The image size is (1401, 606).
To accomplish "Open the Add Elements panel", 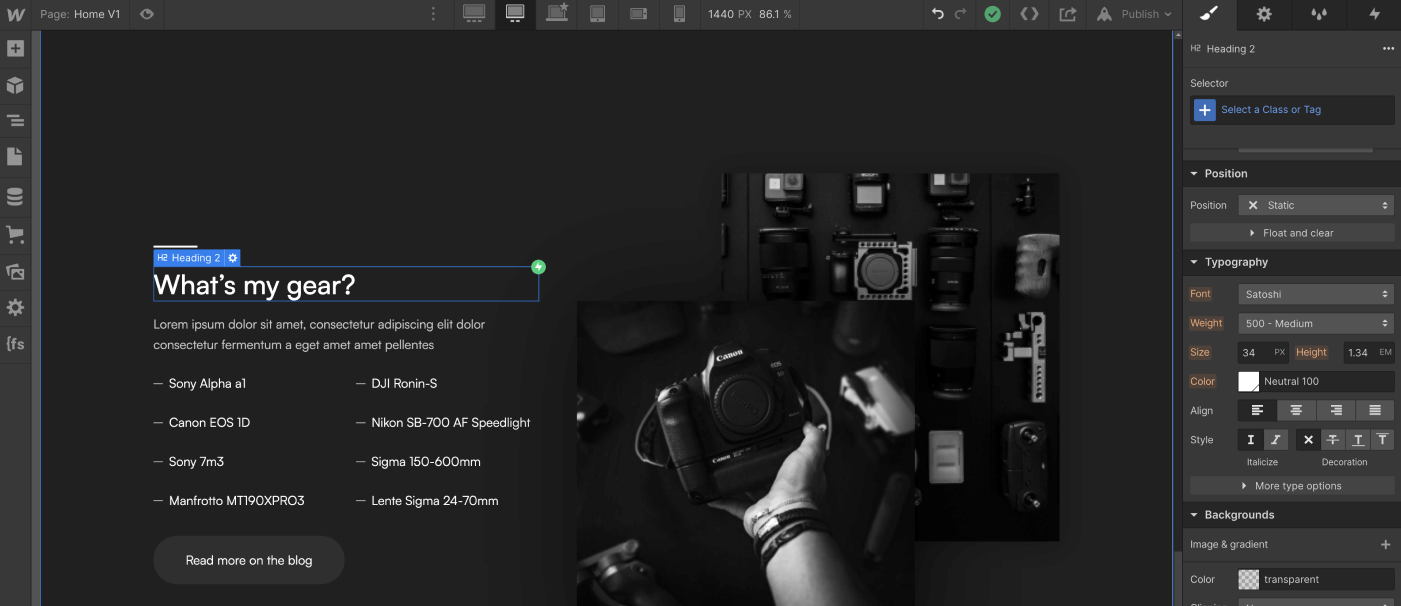I will click(x=15, y=48).
